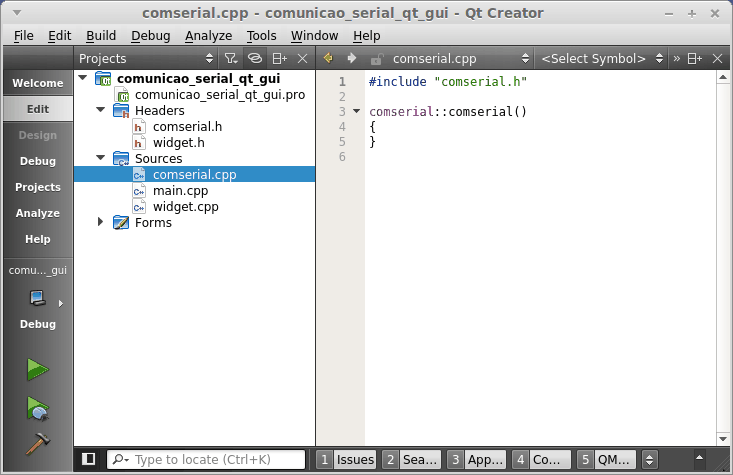Toggle output pane maximize arrow
Image resolution: width=733 pixels, height=475 pixels.
click(699, 458)
